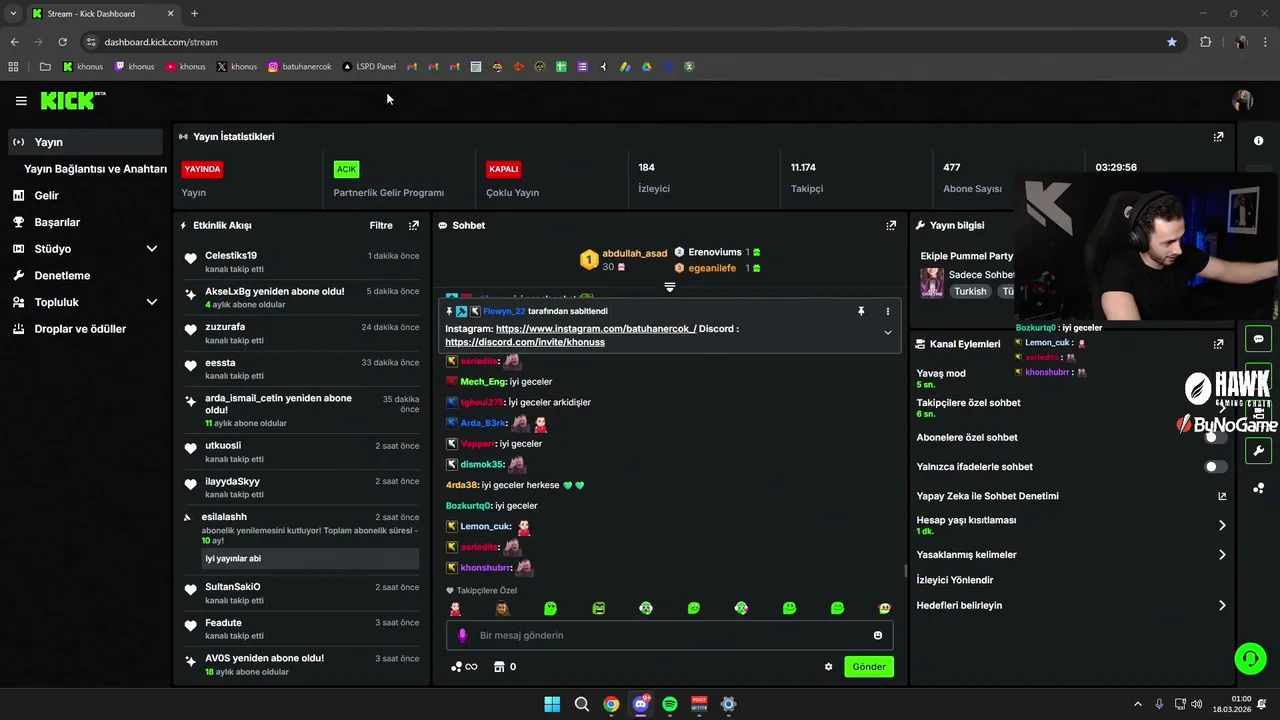Click the chat message input field
The height and width of the screenshot is (720, 1280).
tap(670, 635)
